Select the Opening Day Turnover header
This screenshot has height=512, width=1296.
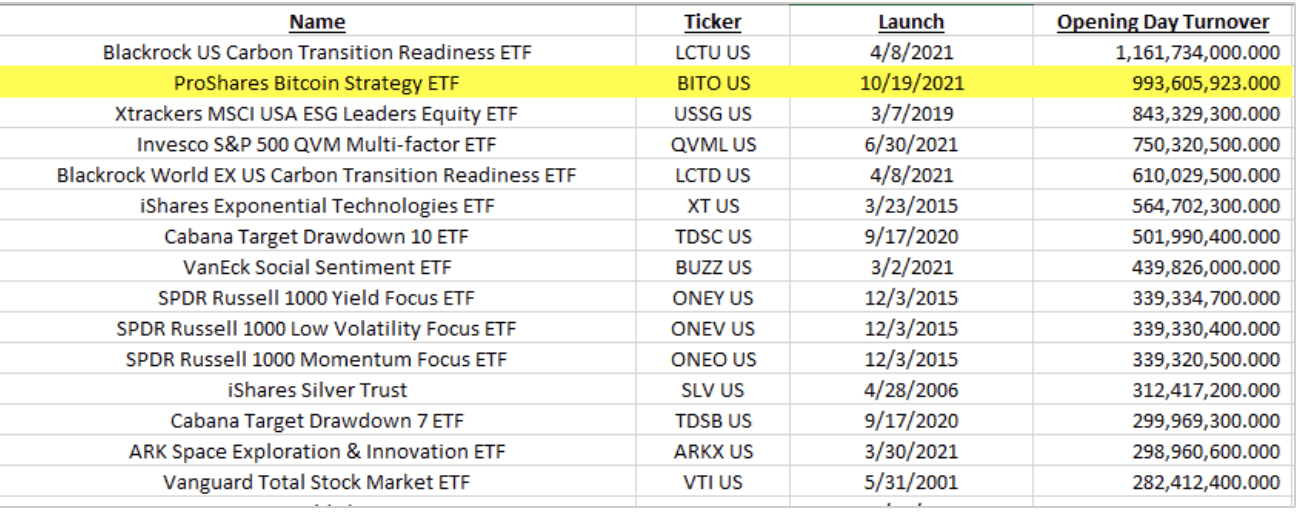(x=1162, y=21)
